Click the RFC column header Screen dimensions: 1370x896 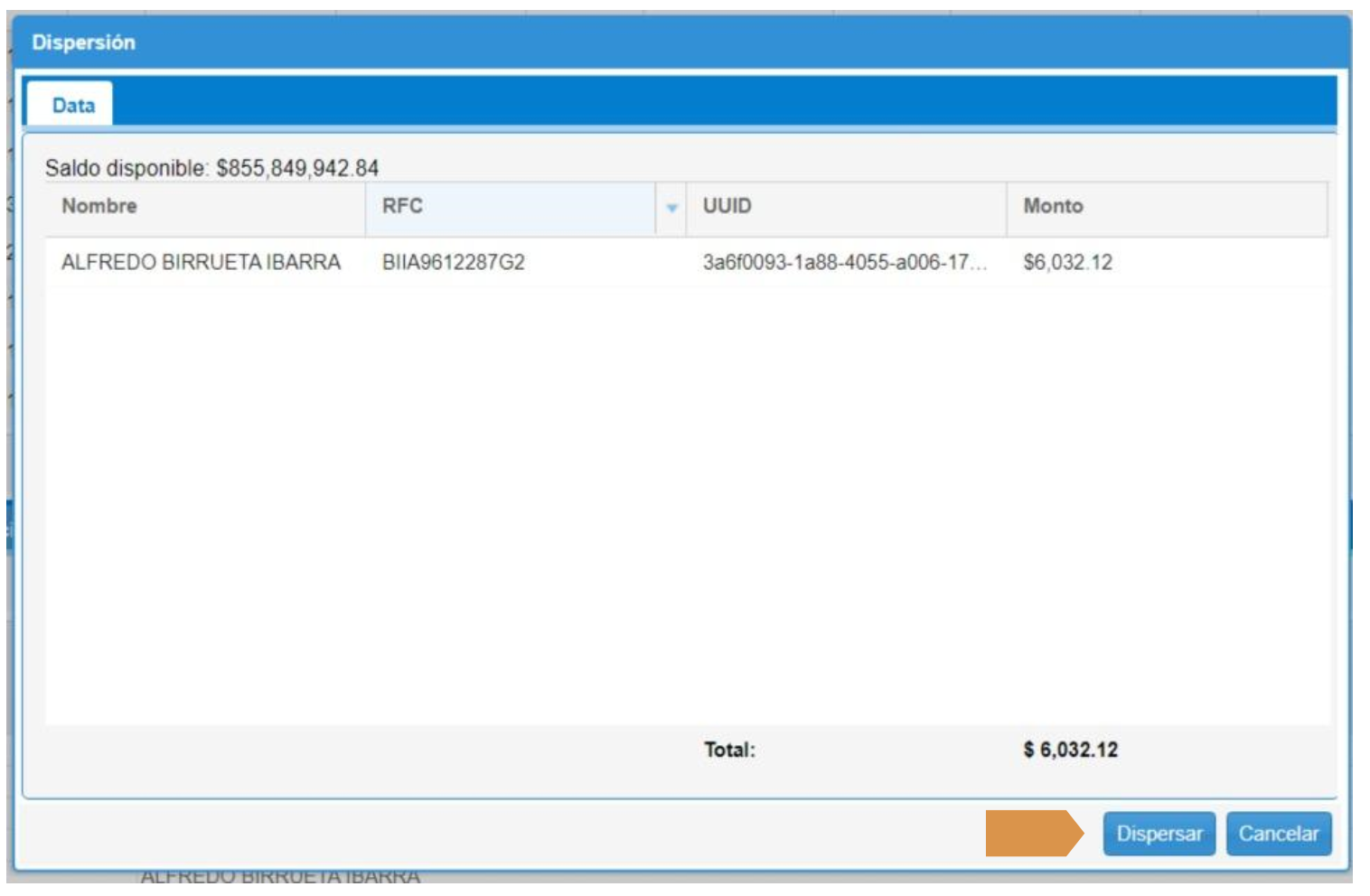click(x=402, y=206)
